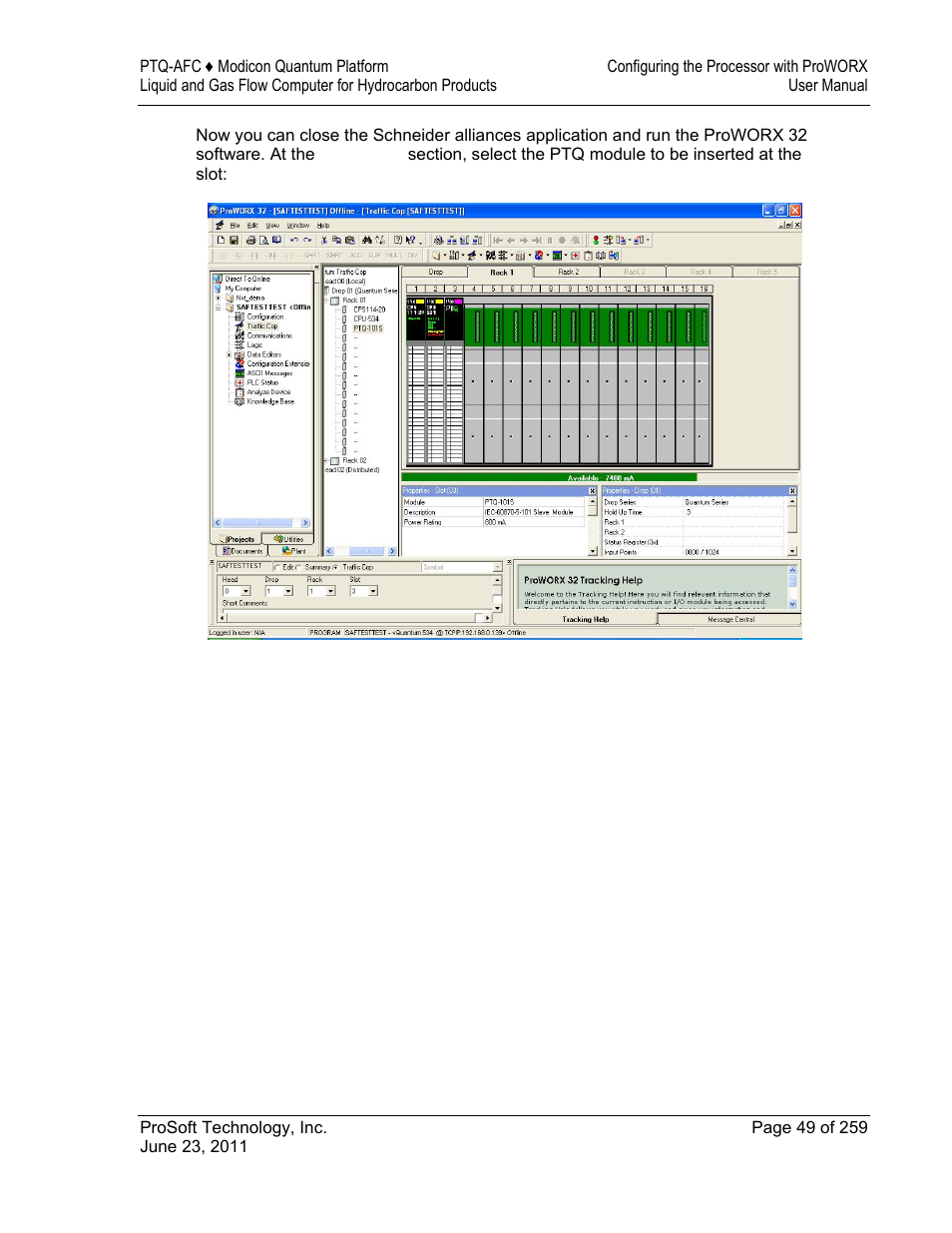Click the Copy toolbar icon
952x1233 pixels.
336,240
